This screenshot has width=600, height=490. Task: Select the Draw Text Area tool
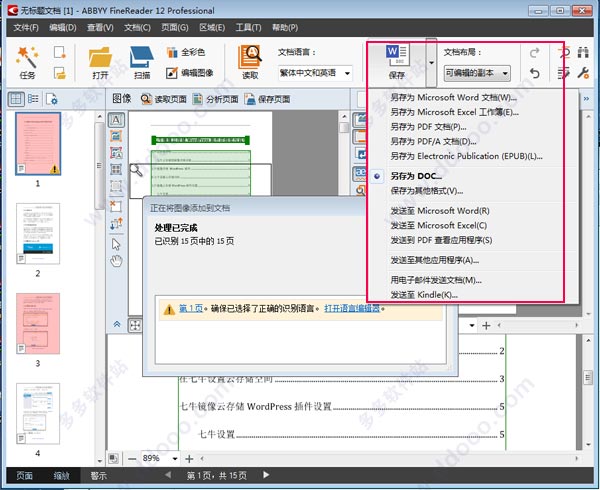tap(116, 120)
